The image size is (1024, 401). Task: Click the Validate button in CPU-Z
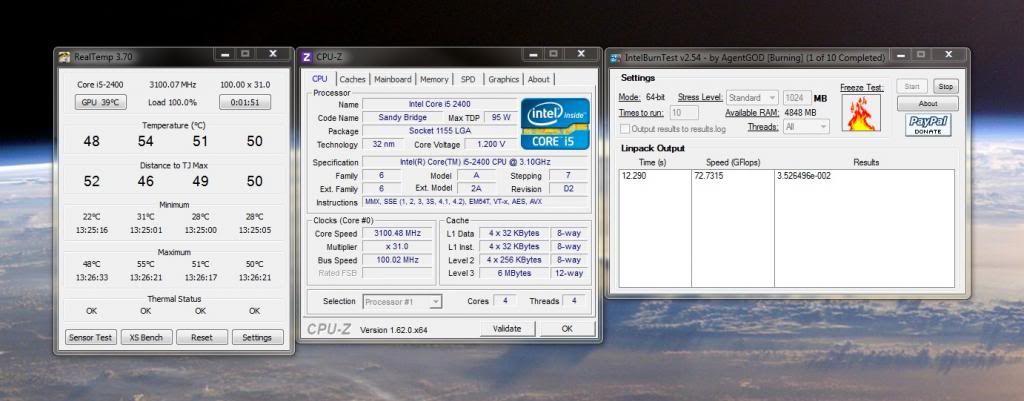(507, 329)
